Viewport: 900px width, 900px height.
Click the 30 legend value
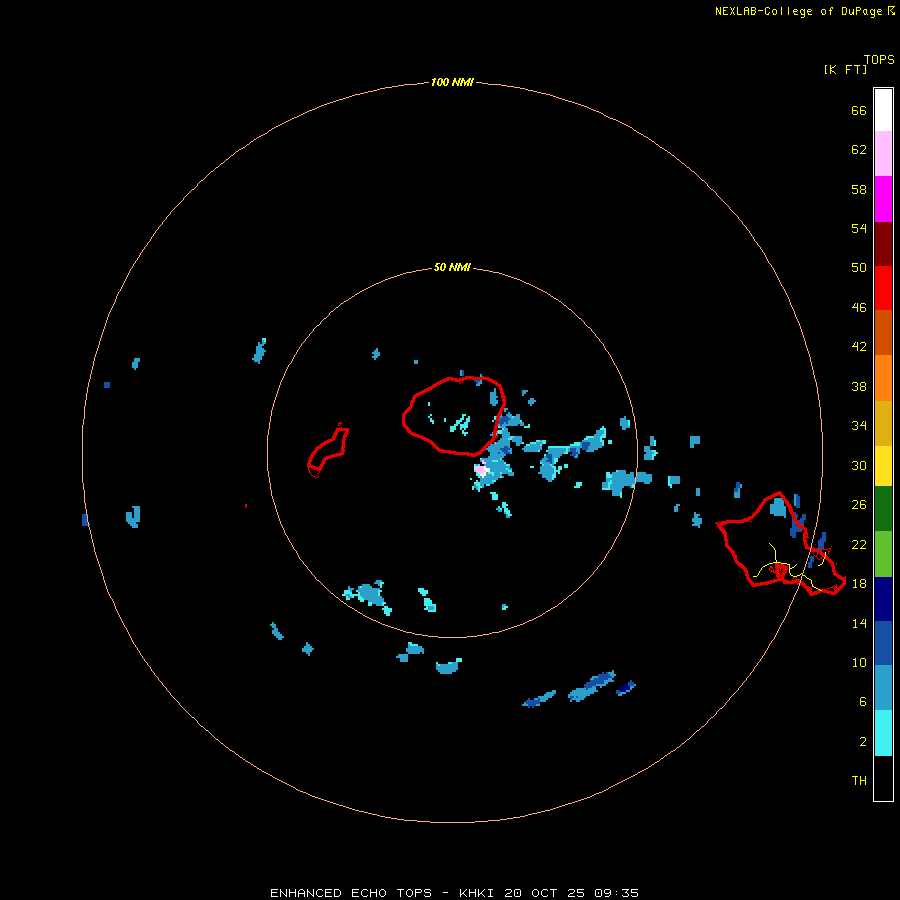859,465
